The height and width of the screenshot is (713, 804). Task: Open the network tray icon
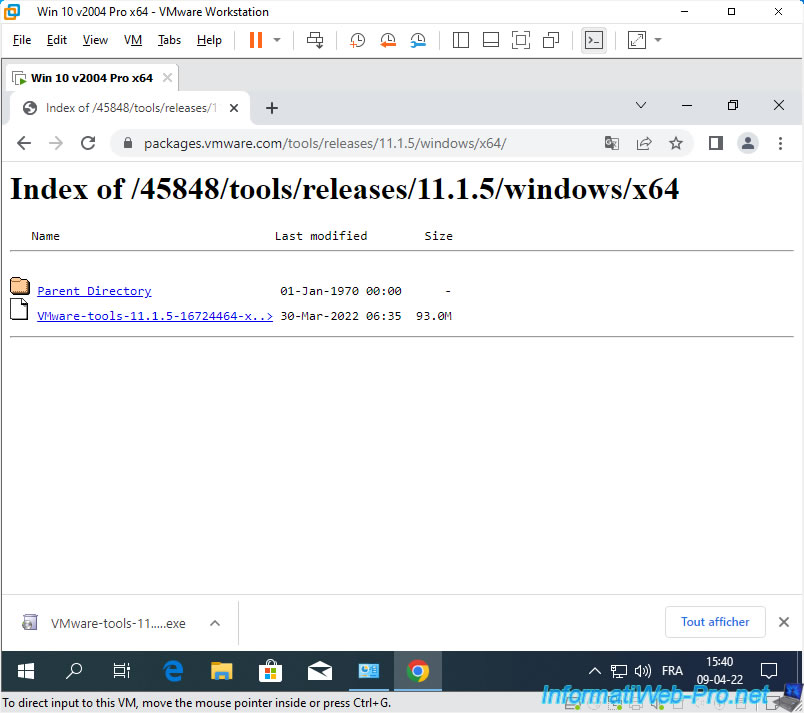618,670
